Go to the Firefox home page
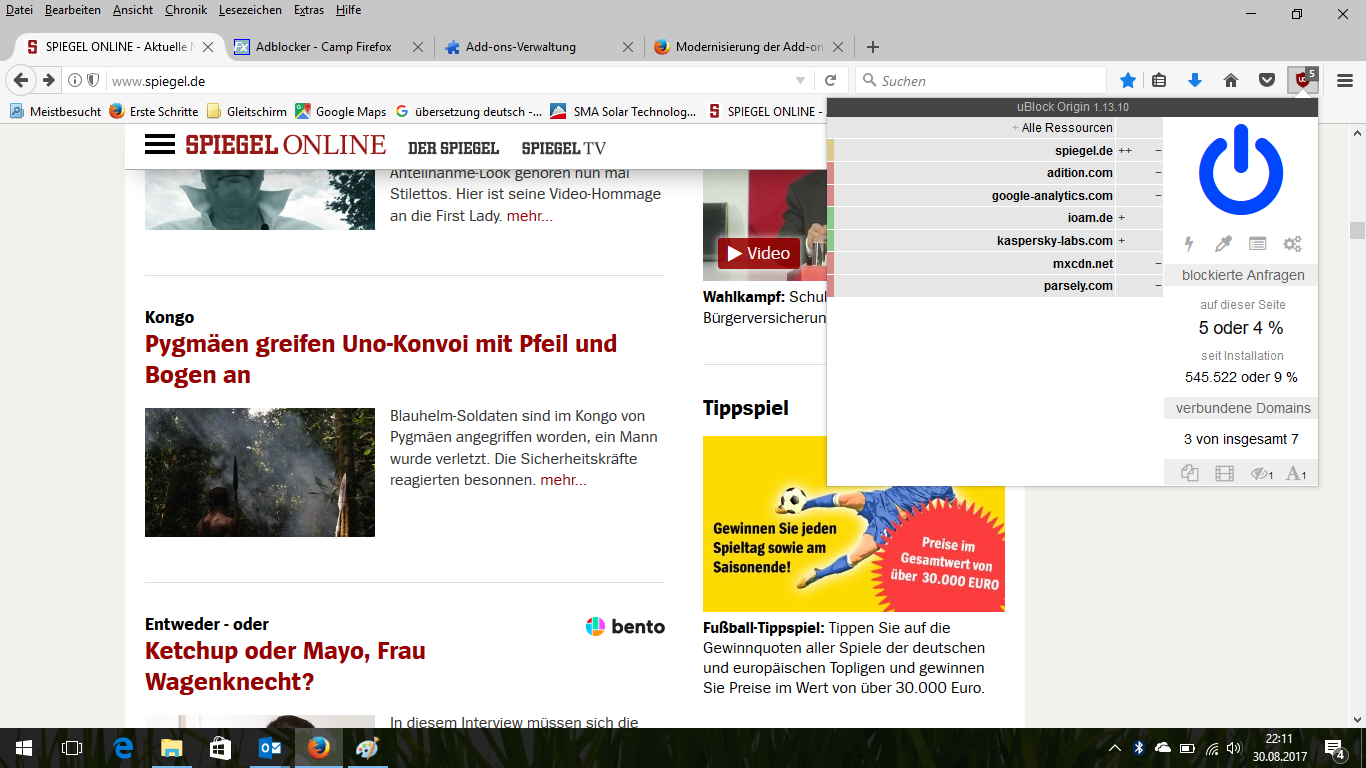The image size is (1366, 768). (1231, 80)
